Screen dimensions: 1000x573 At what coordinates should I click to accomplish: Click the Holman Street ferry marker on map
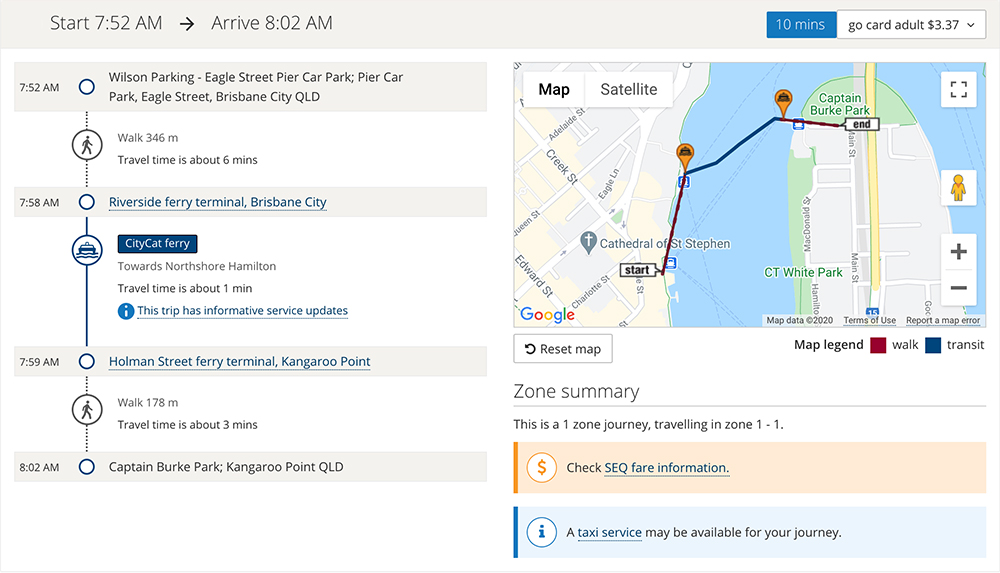(x=783, y=103)
